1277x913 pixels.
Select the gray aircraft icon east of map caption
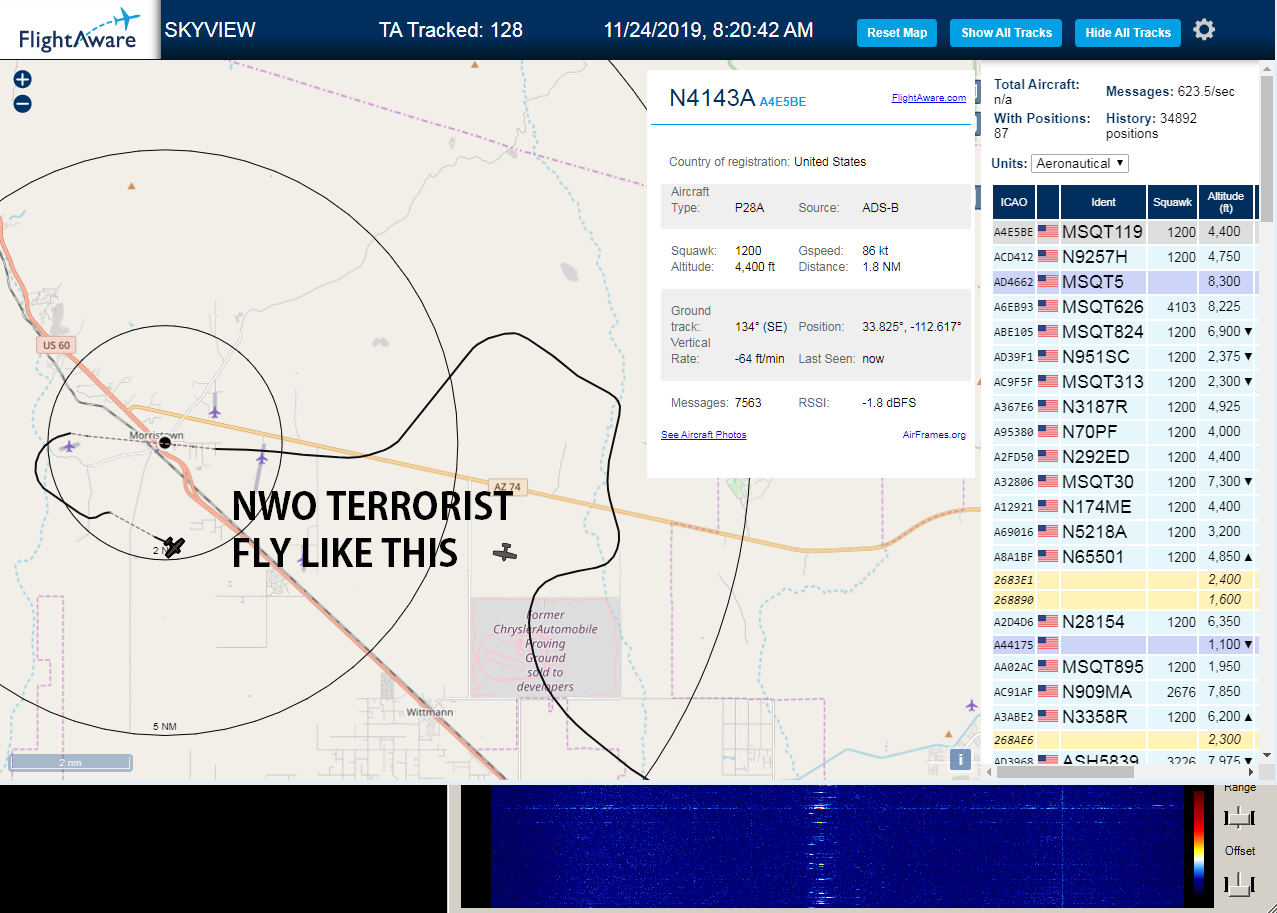click(x=506, y=552)
